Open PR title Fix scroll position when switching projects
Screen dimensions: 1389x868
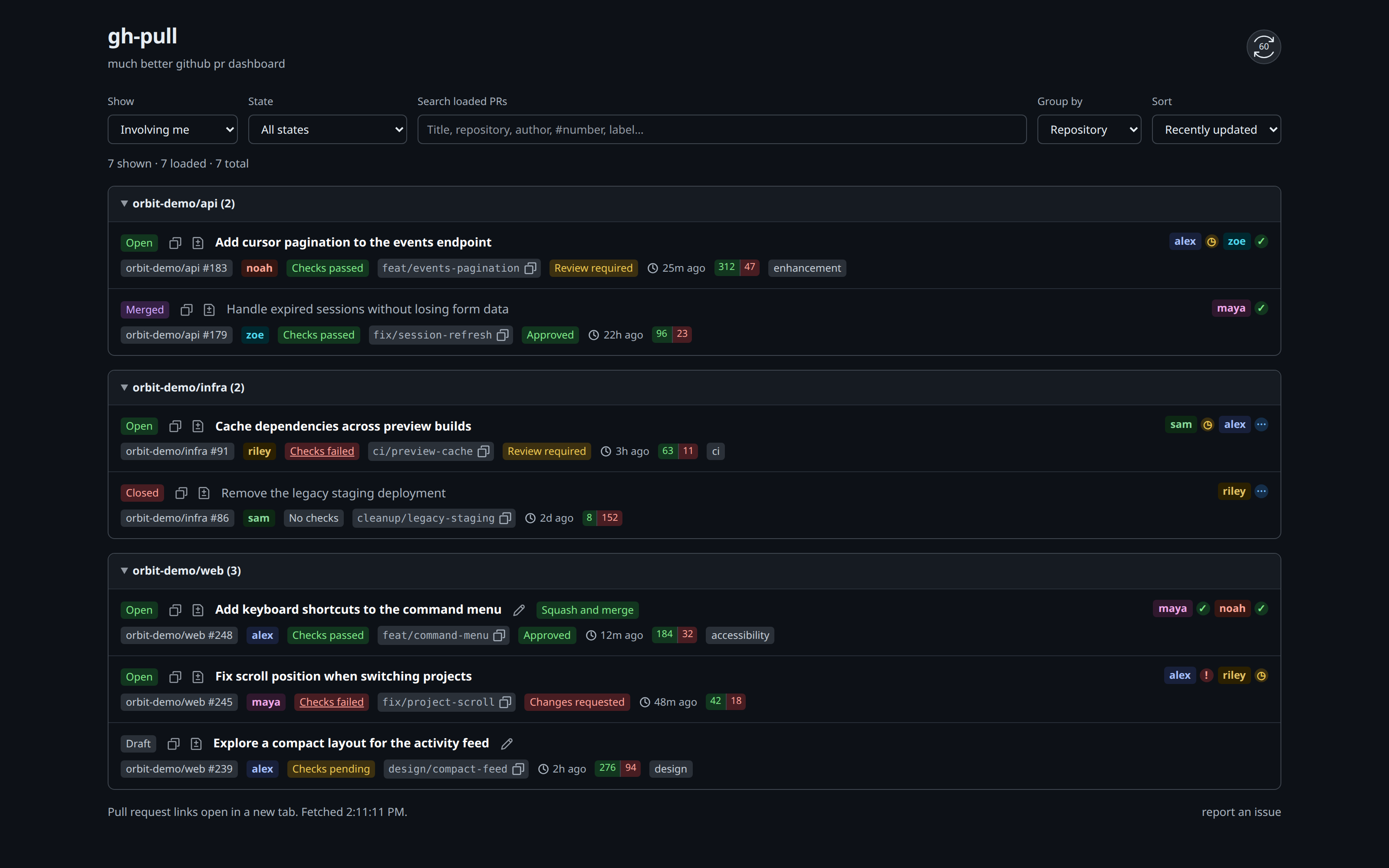[x=343, y=676]
